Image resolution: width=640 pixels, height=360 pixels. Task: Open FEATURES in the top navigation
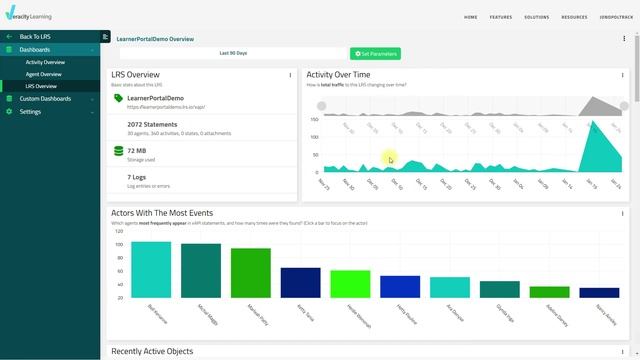501,17
